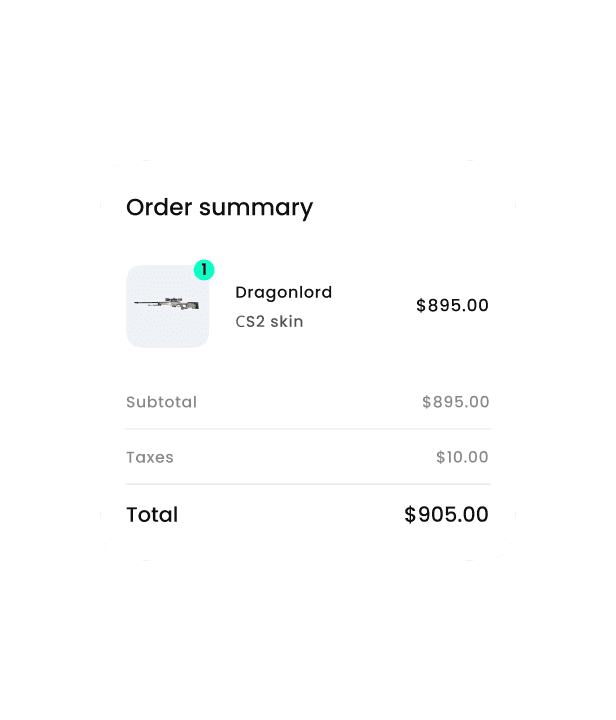Click the divider line below the Subtotal row
This screenshot has height=720, width=616.
[x=308, y=429]
